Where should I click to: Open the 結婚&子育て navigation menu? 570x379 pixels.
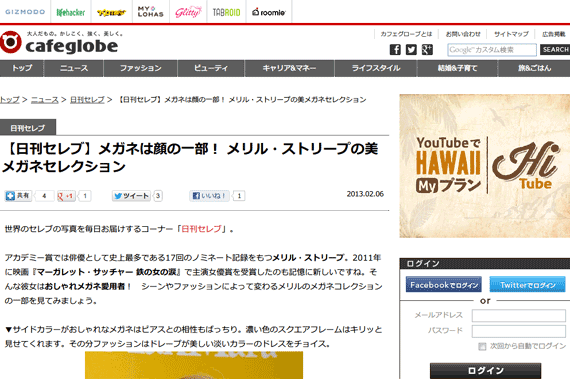pos(457,68)
